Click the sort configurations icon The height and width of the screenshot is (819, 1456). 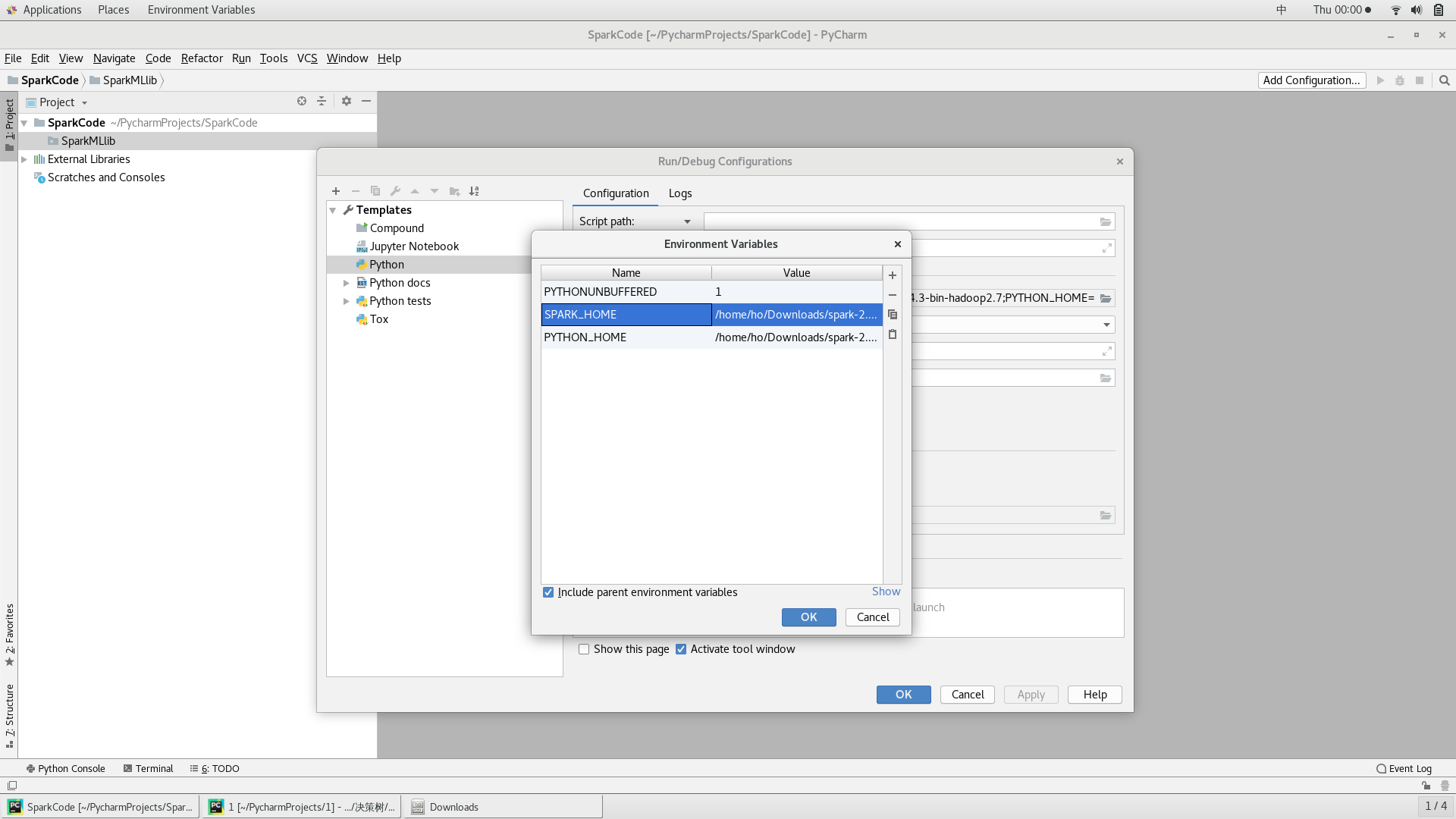coord(474,191)
